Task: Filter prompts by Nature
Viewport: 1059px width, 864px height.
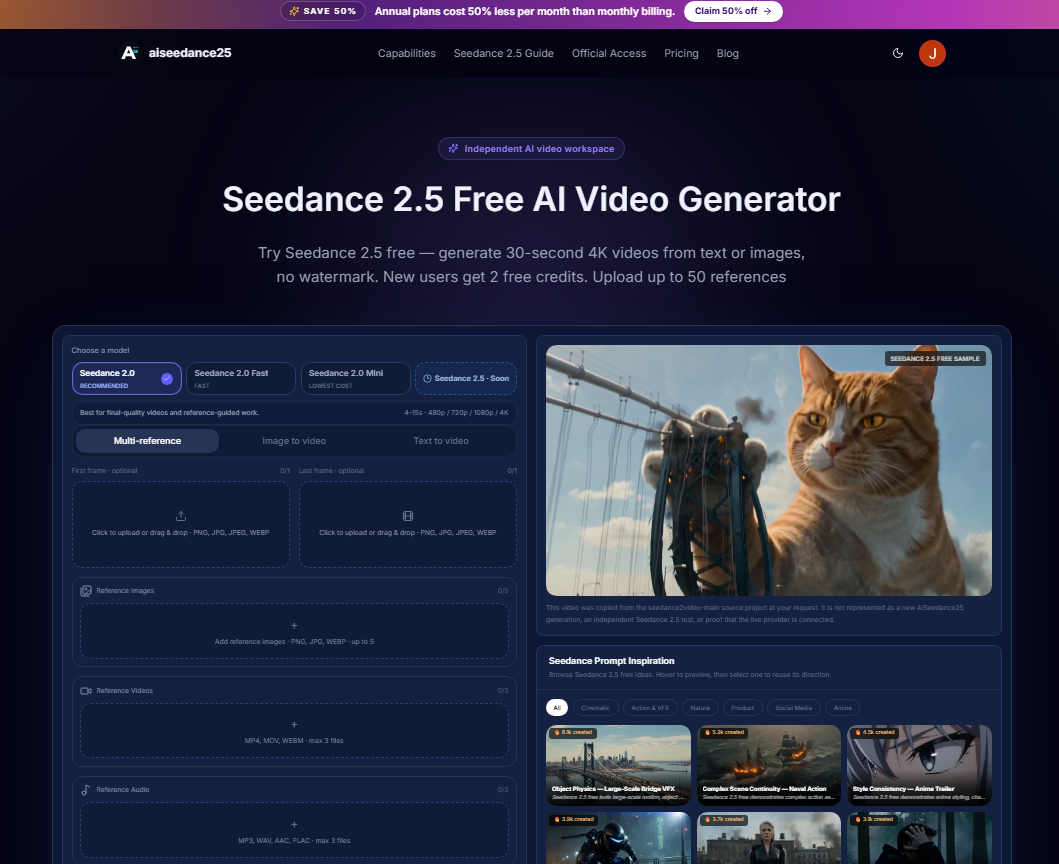Action: tap(700, 708)
